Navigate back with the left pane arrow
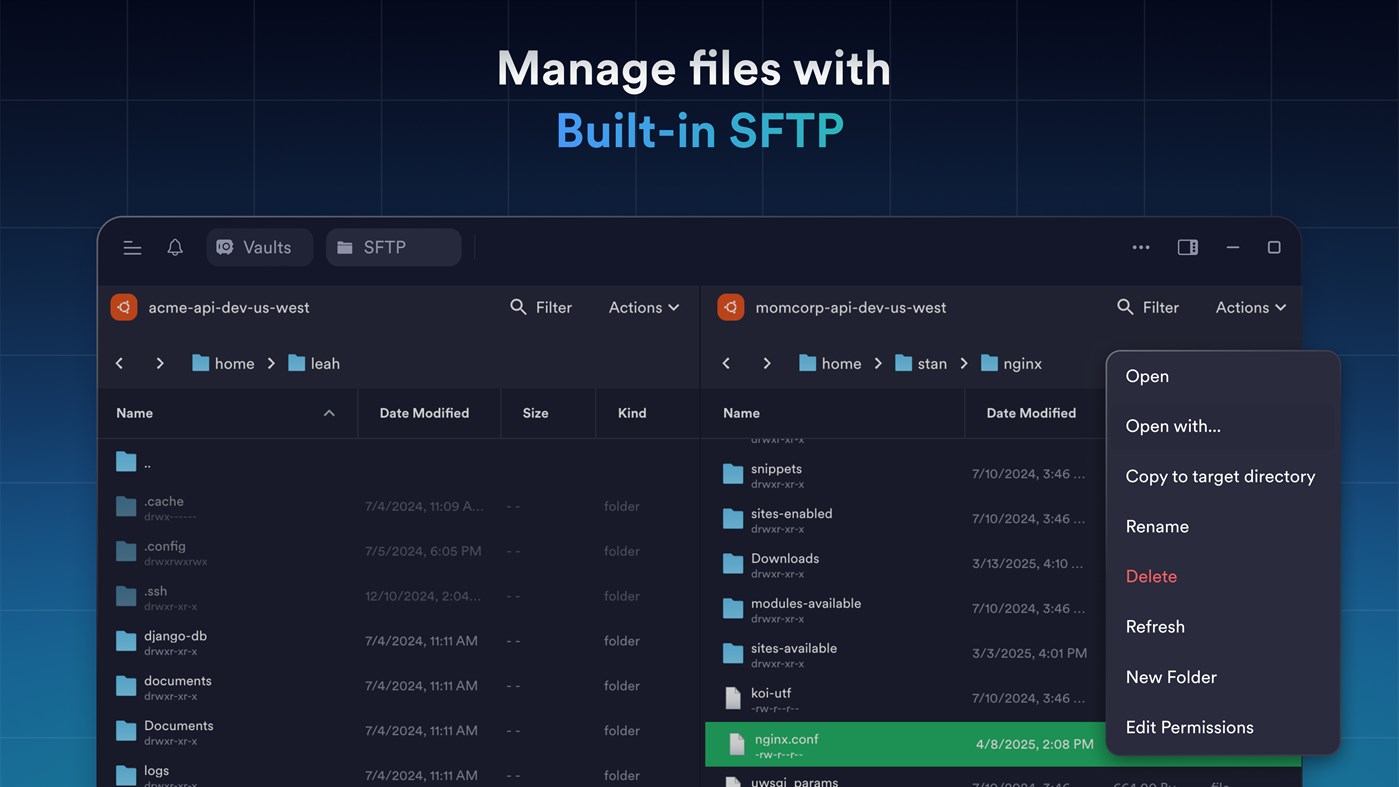The width and height of the screenshot is (1399, 787). 119,363
